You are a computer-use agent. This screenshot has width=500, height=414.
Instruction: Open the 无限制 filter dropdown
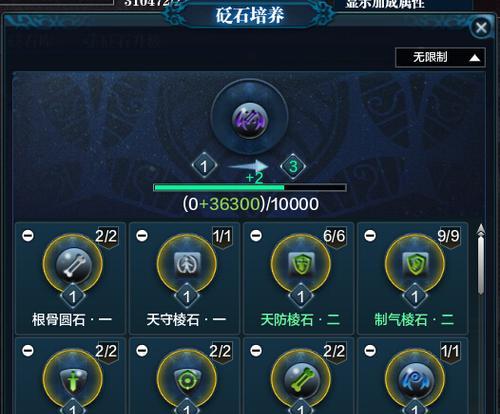pyautogui.click(x=440, y=57)
